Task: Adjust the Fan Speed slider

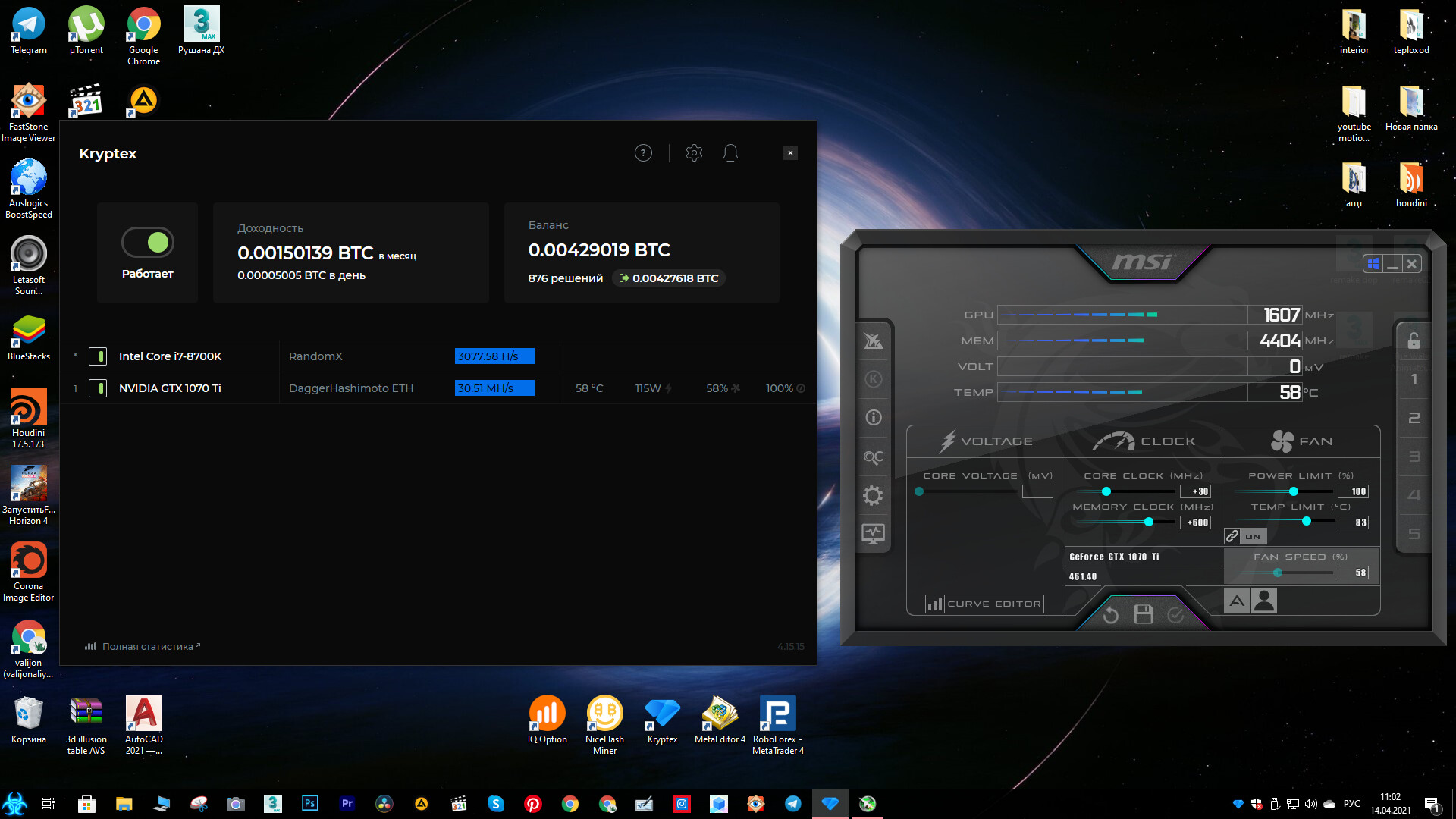Action: [x=1278, y=573]
